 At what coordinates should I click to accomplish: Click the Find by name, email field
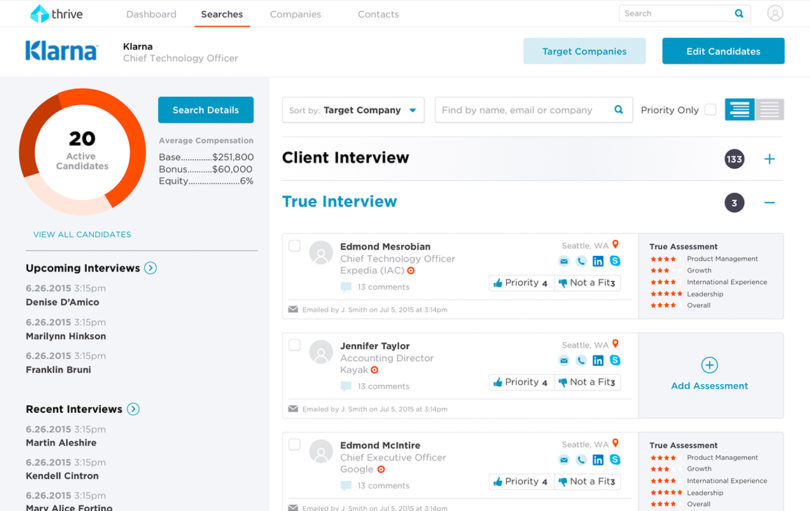534,110
